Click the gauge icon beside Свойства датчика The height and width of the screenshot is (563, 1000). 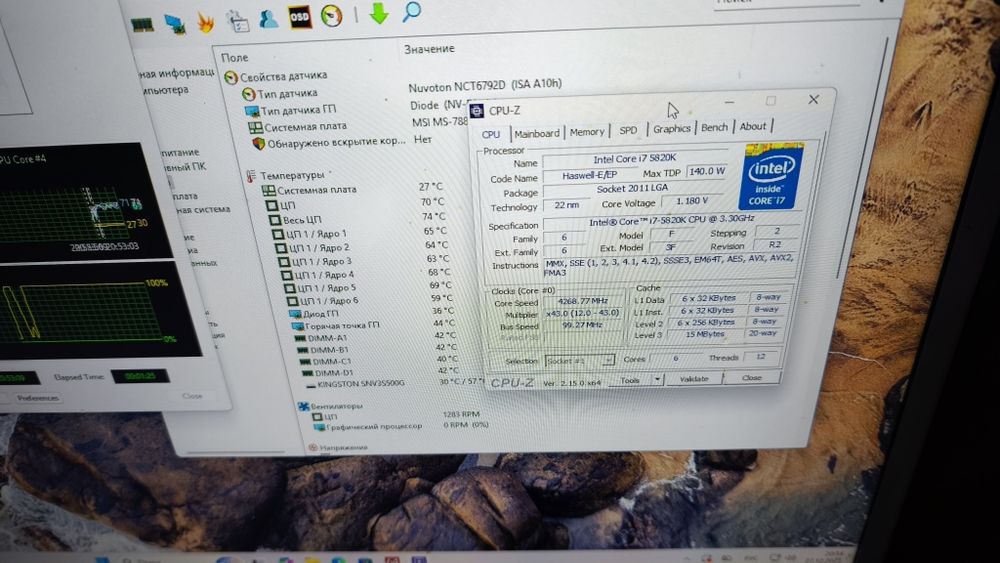click(231, 78)
